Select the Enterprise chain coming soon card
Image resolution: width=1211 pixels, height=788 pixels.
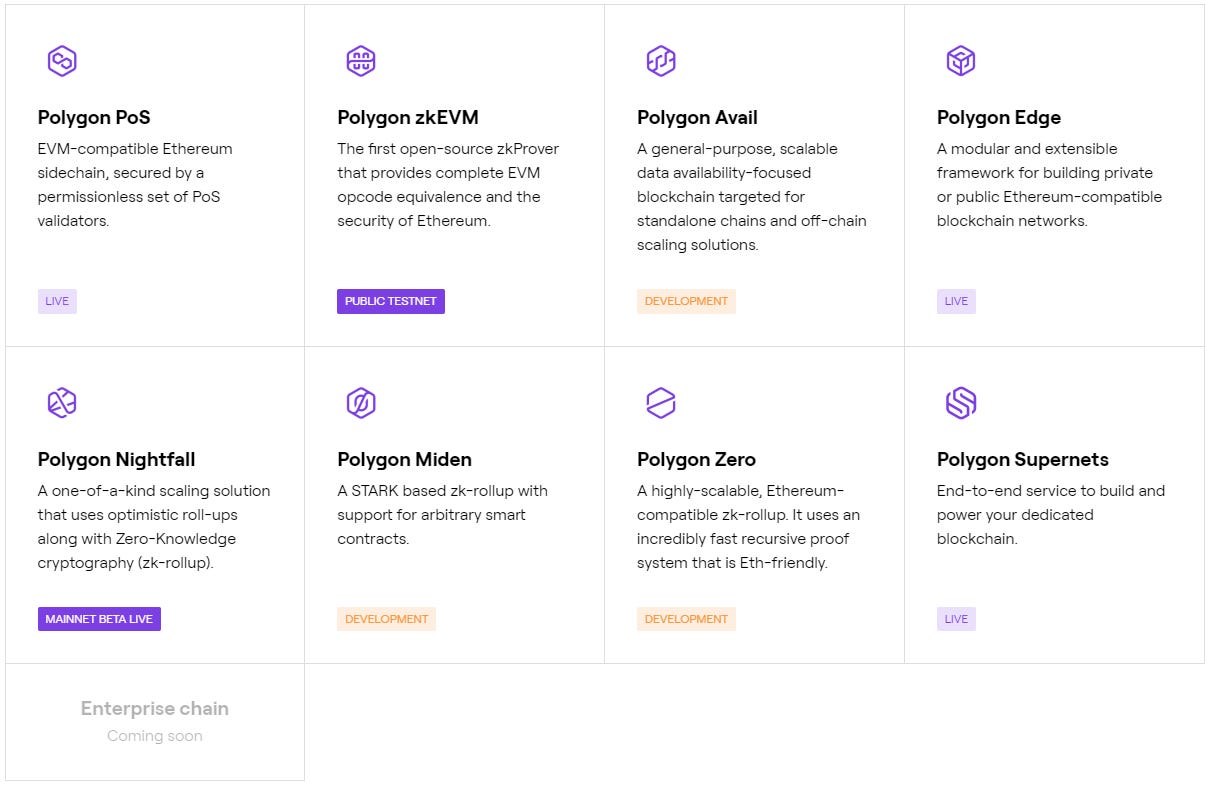pos(155,721)
